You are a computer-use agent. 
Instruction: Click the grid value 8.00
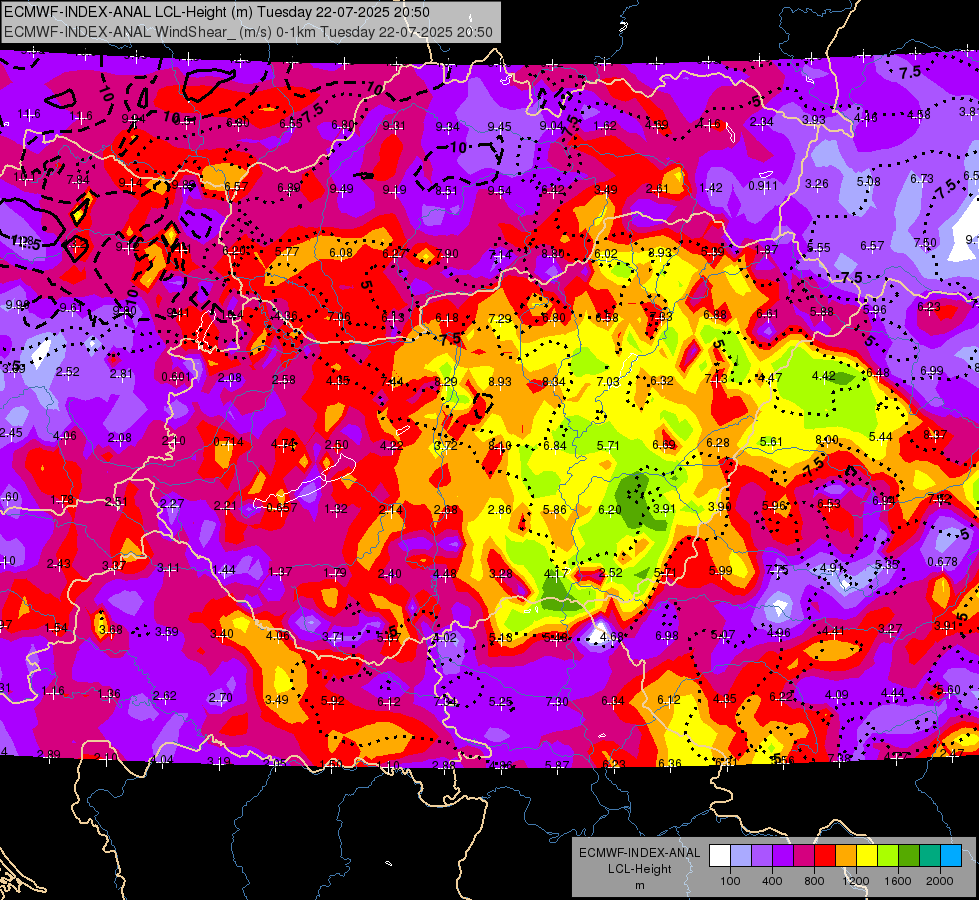[827, 440]
